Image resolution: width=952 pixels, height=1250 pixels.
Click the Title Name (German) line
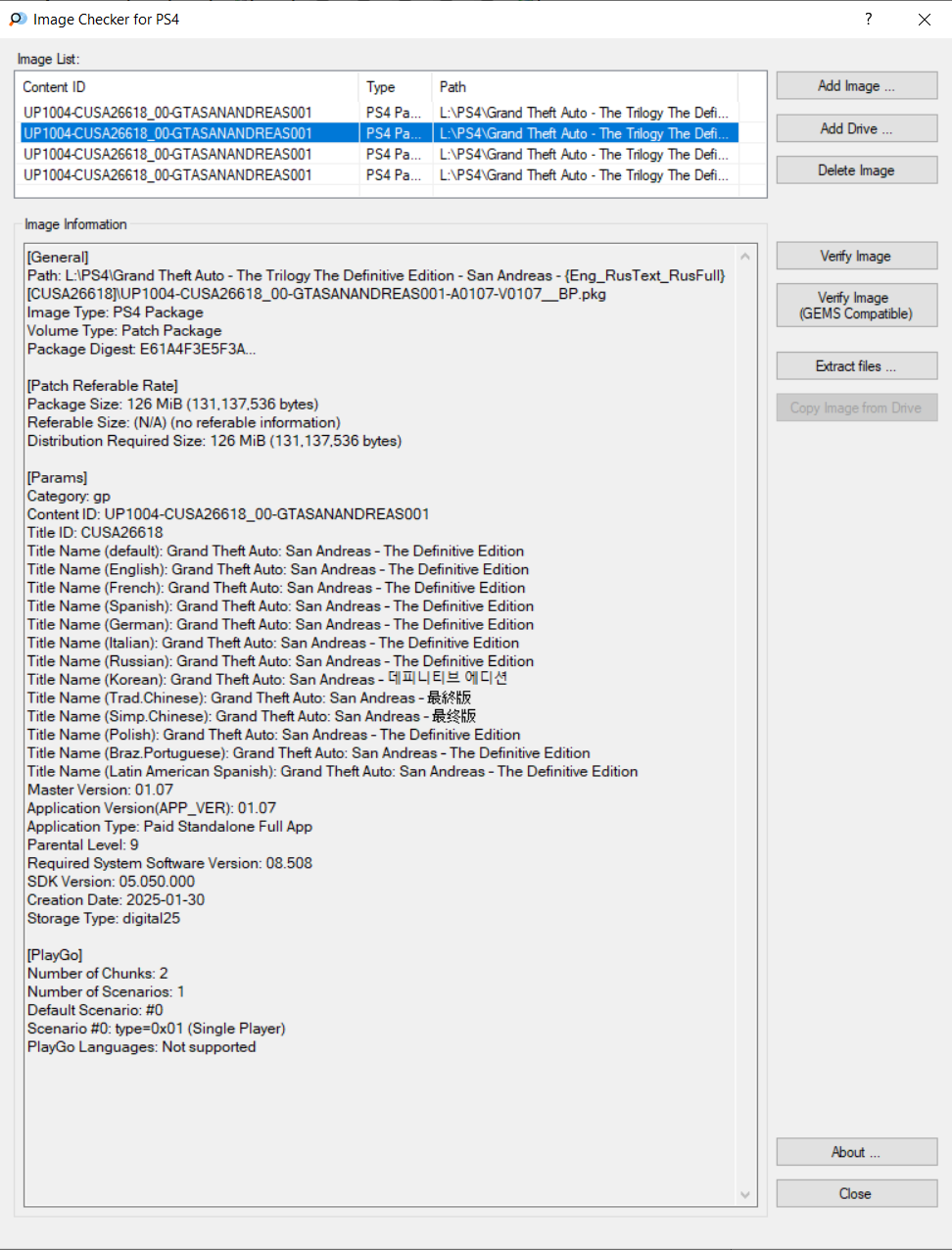click(280, 625)
